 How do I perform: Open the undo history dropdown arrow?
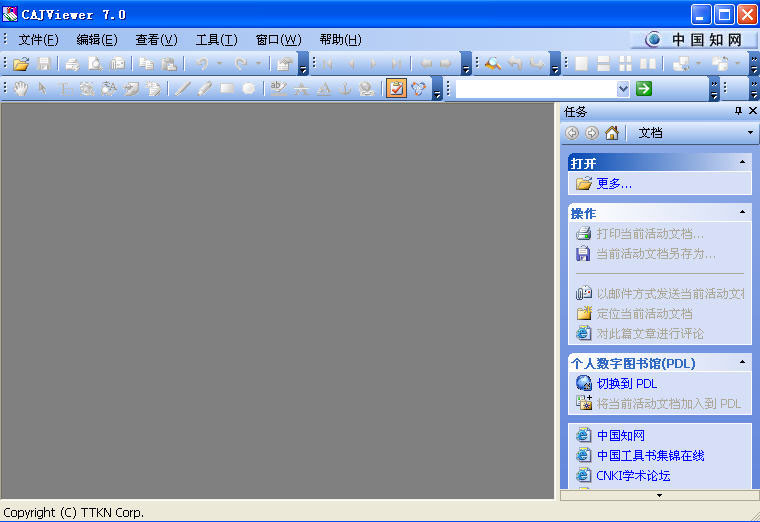(x=220, y=63)
